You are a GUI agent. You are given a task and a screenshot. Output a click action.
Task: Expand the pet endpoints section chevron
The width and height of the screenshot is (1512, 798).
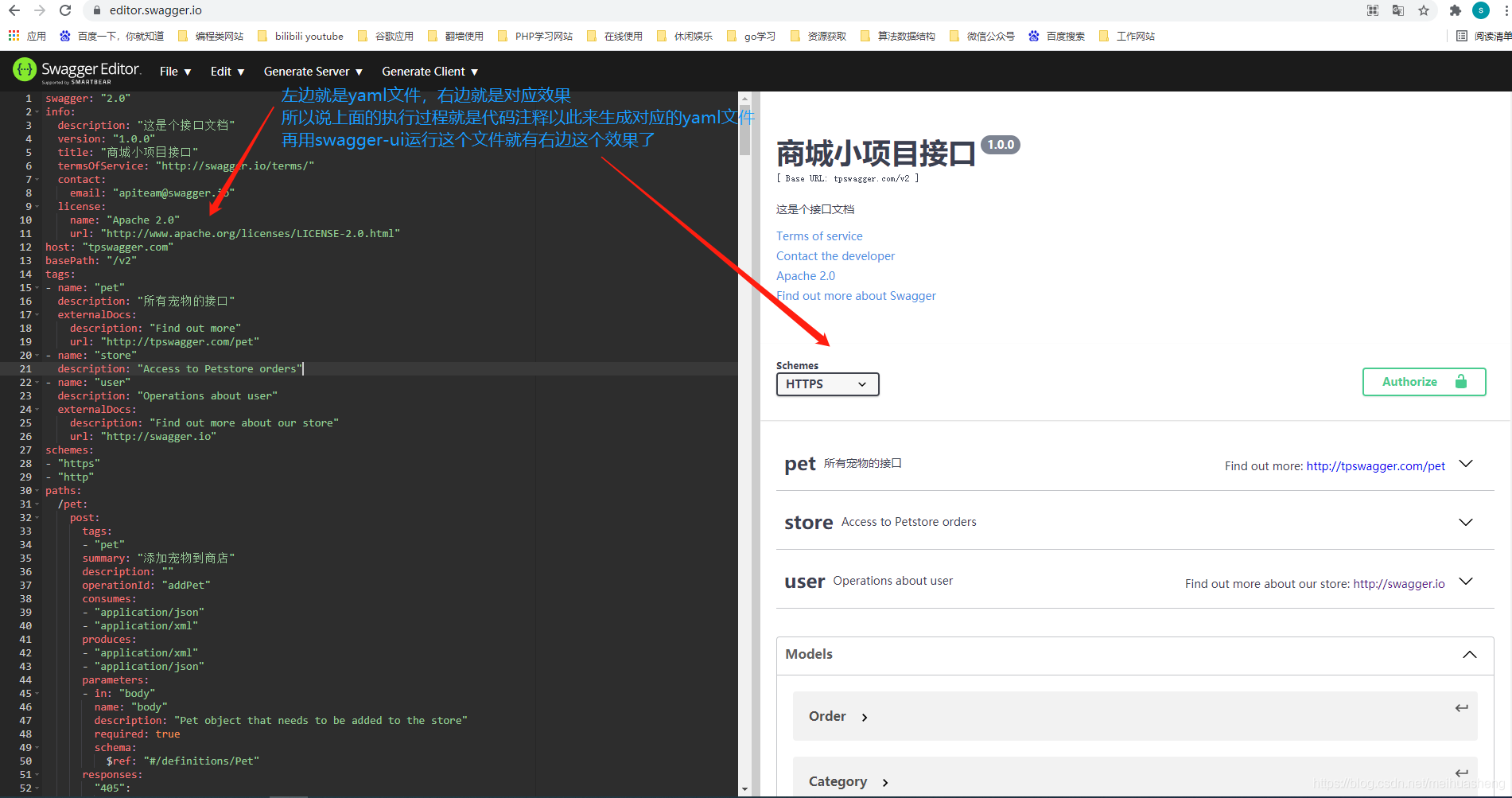click(1466, 464)
